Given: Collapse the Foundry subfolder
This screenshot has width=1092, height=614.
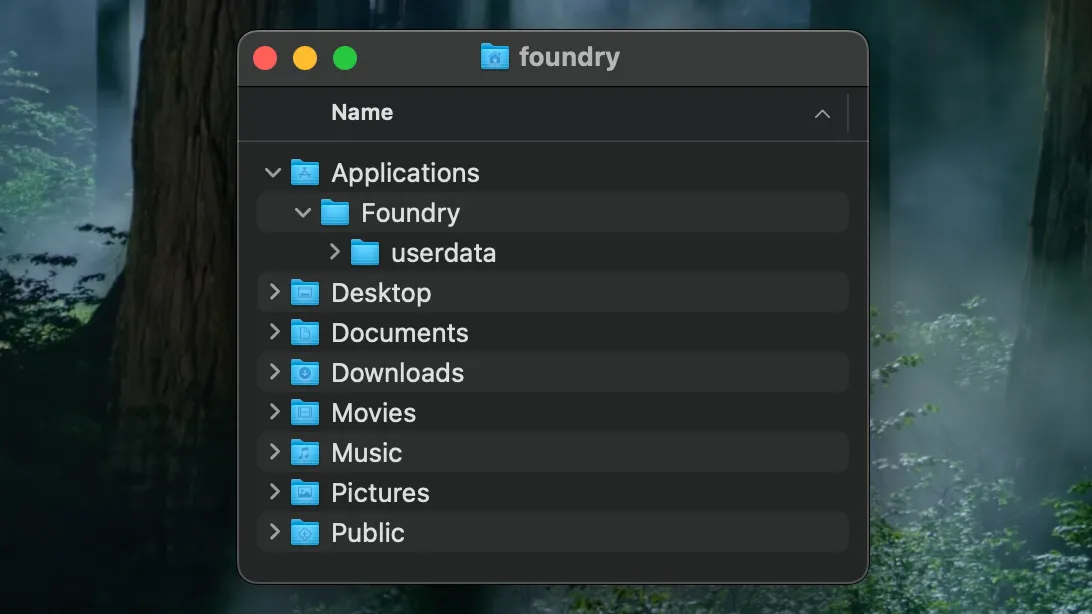Looking at the screenshot, I should click(x=303, y=212).
